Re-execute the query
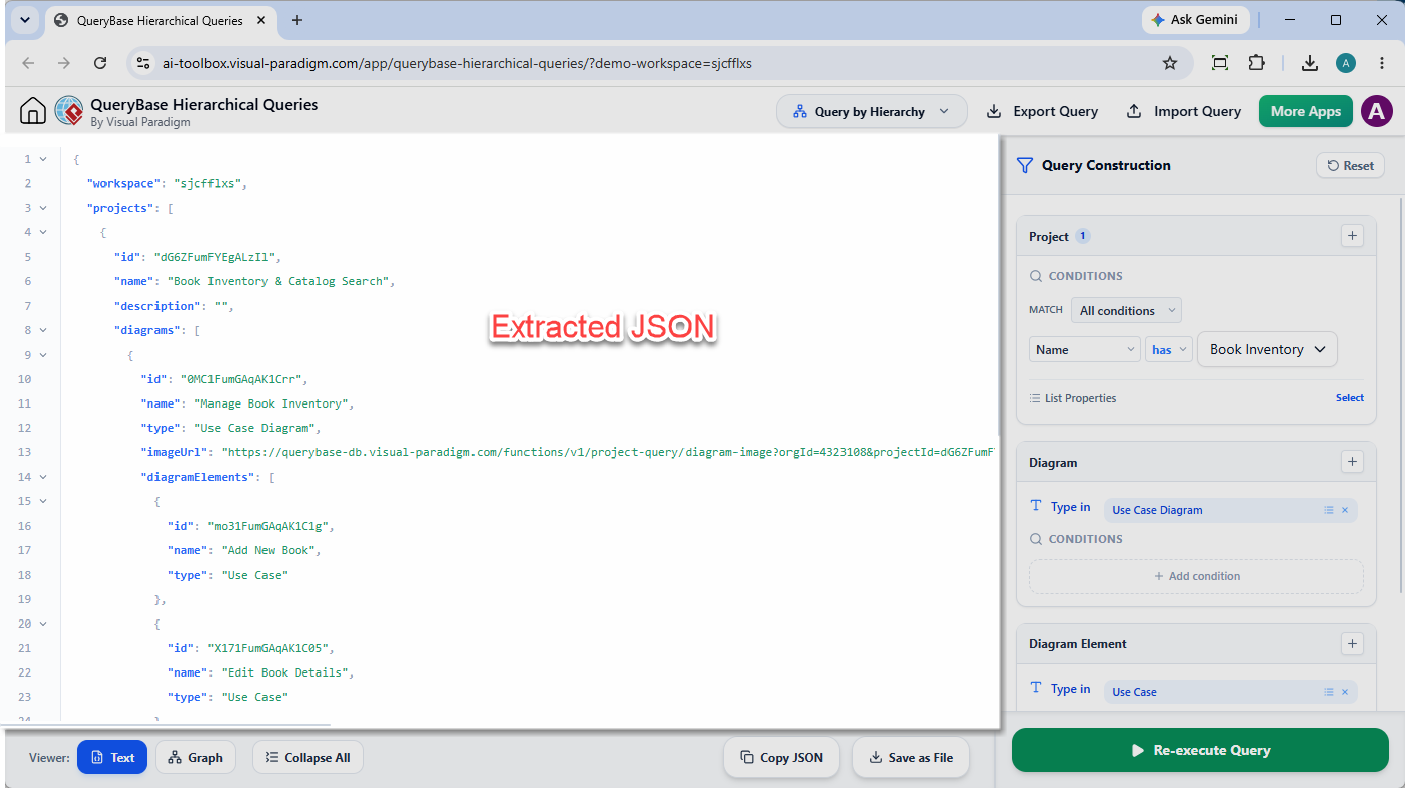 click(1200, 750)
